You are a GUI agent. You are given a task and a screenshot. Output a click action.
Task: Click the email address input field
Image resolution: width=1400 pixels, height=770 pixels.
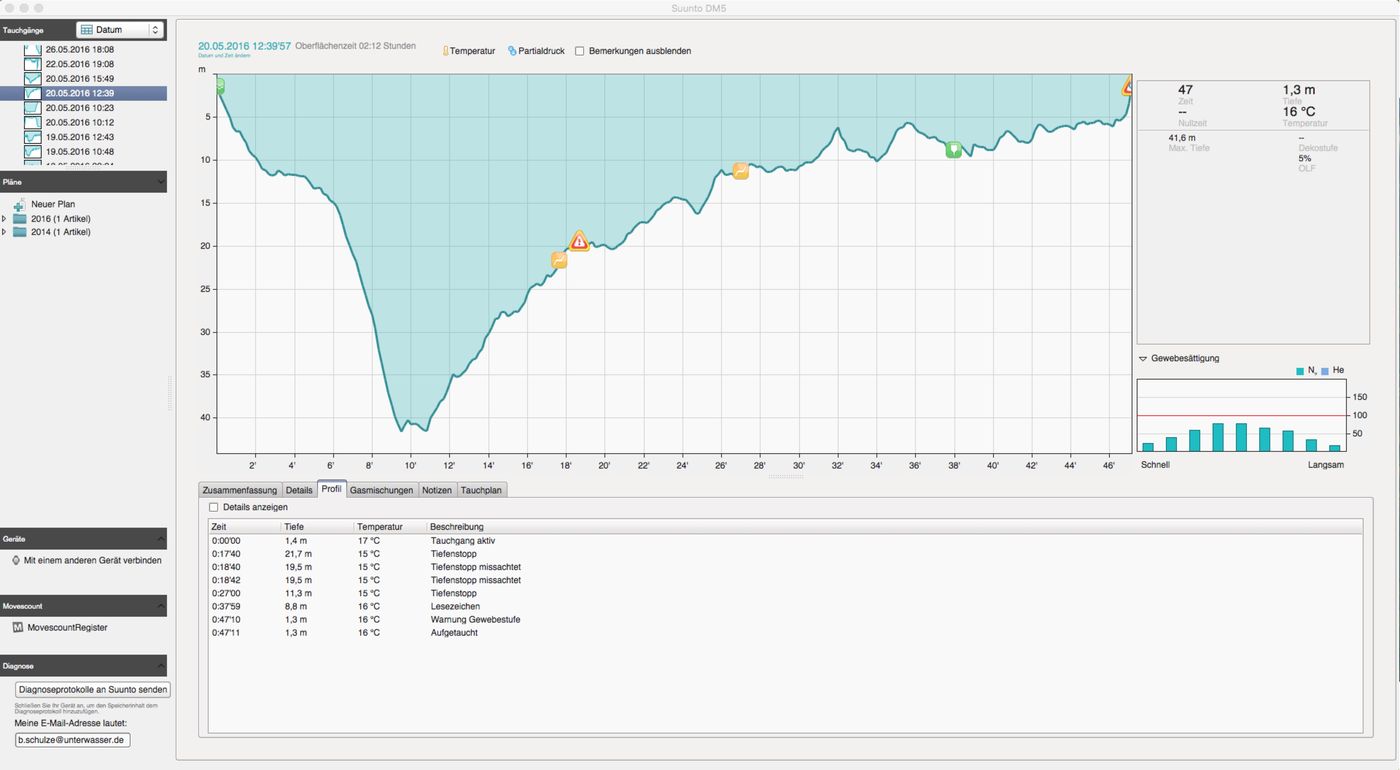(x=73, y=740)
